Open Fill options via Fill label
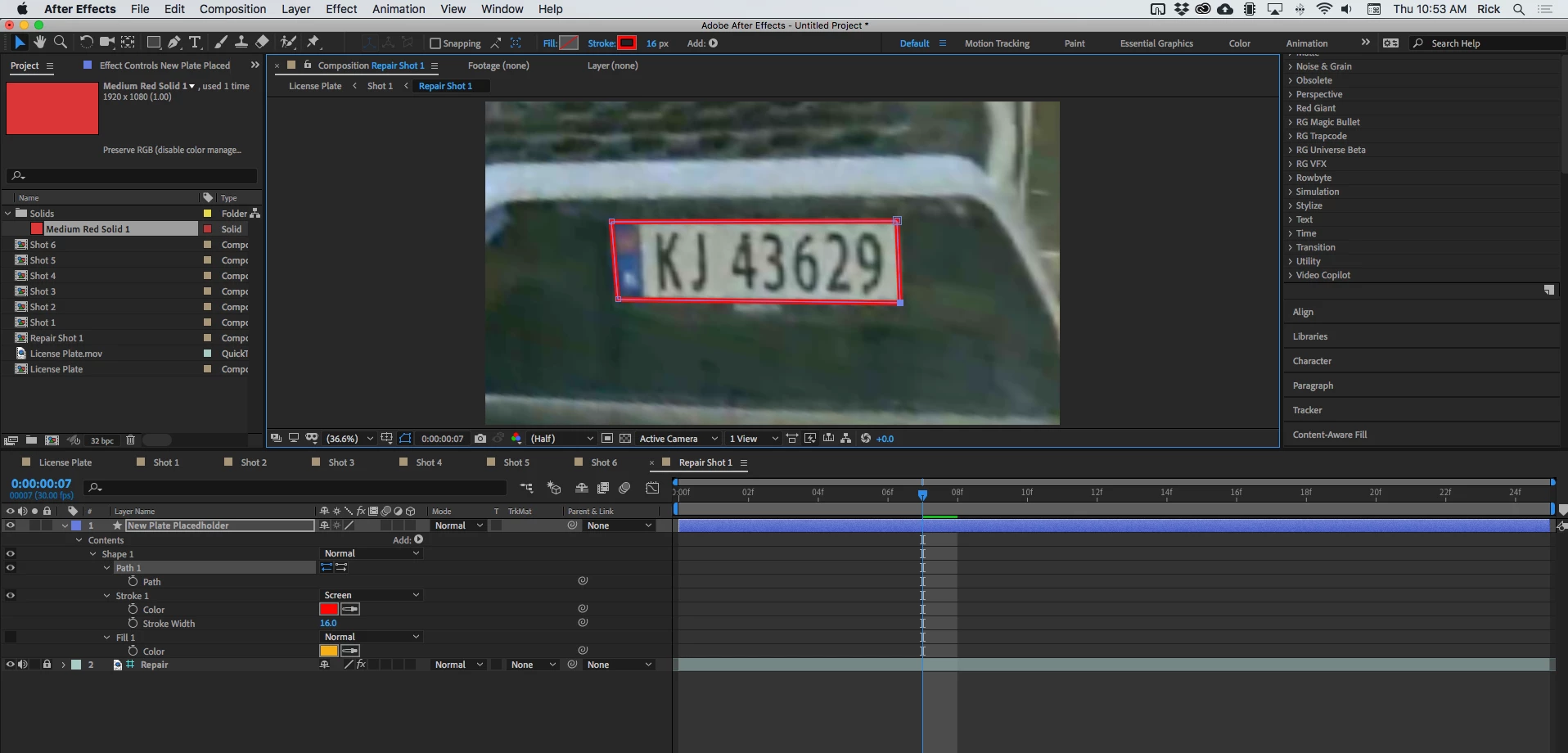1568x753 pixels. point(550,43)
